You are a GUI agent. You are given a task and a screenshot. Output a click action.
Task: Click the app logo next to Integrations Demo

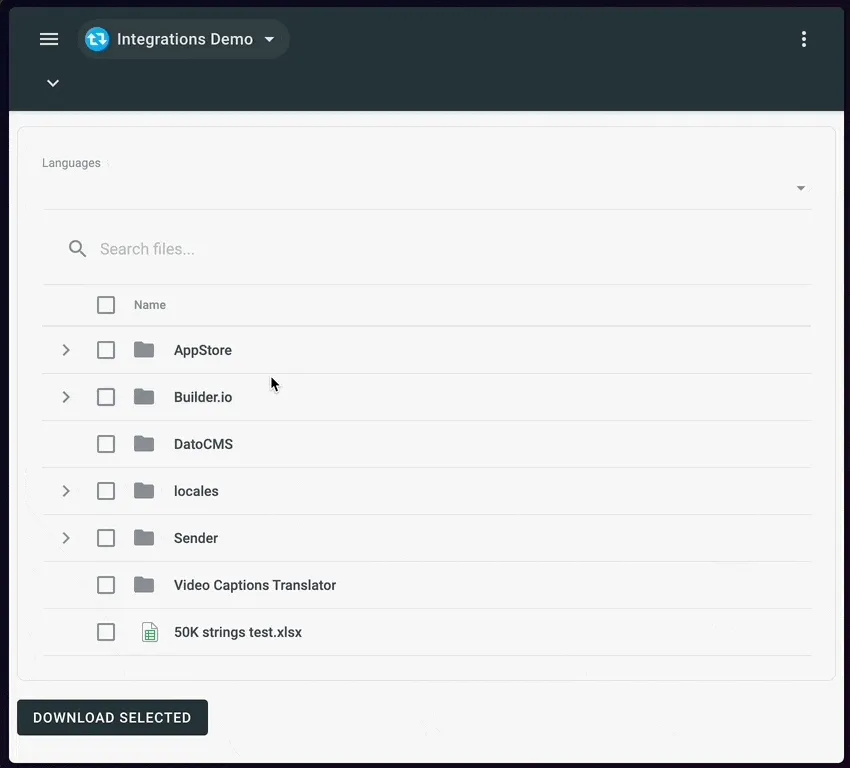point(96,39)
